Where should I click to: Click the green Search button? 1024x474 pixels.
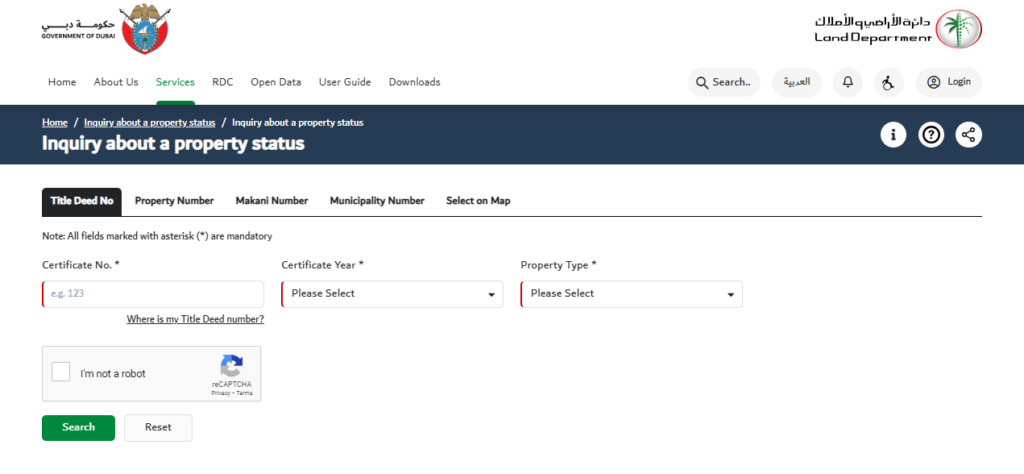[x=78, y=428]
